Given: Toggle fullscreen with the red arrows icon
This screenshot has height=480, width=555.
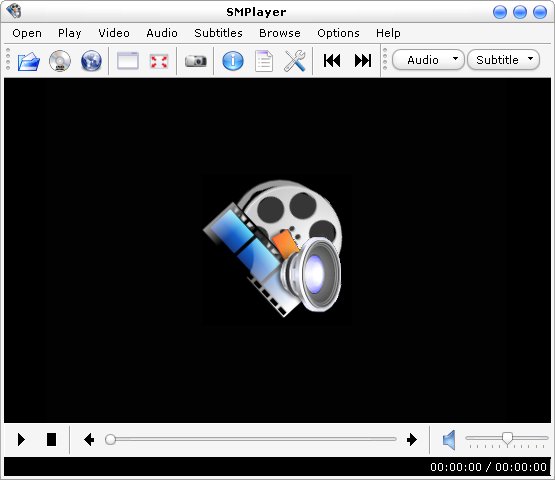Looking at the screenshot, I should pyautogui.click(x=159, y=61).
